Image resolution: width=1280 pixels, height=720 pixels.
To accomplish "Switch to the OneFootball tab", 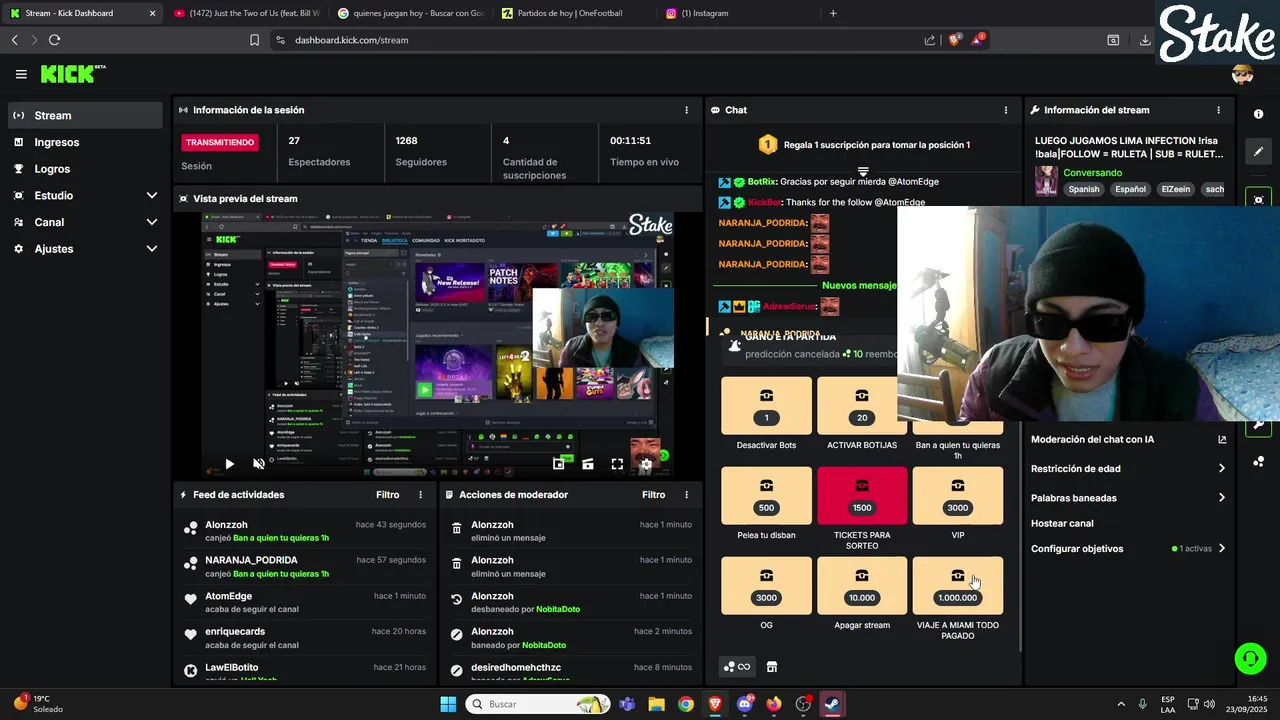I will (x=570, y=13).
